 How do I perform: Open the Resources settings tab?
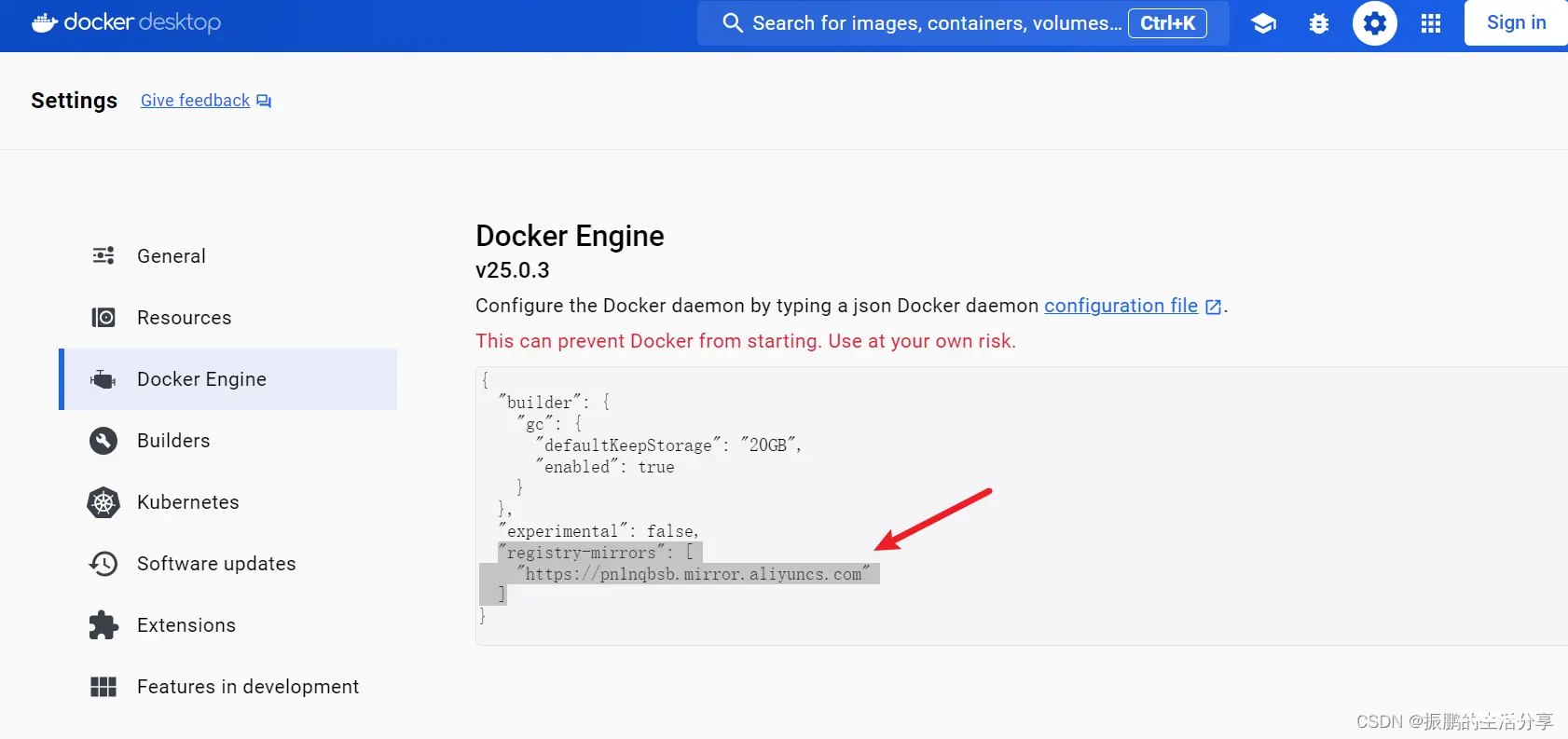click(x=228, y=318)
